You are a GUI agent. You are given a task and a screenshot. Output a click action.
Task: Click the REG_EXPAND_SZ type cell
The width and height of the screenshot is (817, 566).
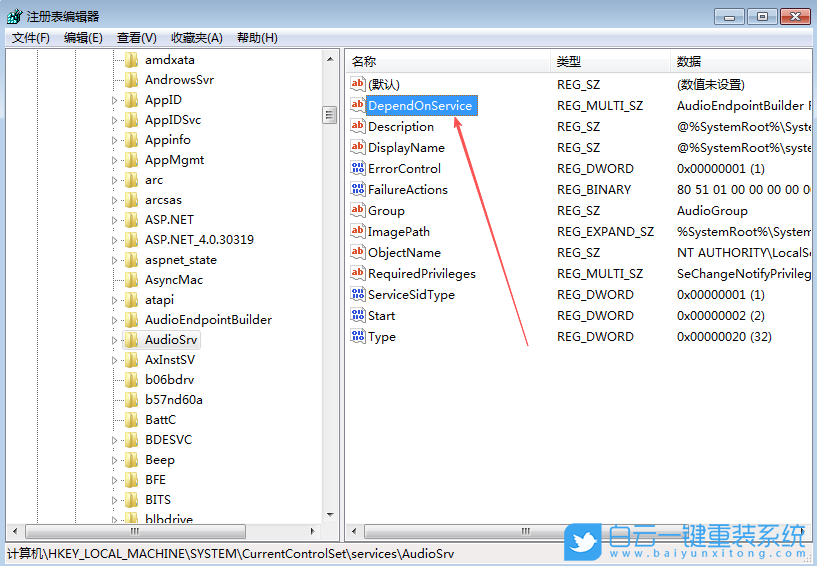coord(605,231)
